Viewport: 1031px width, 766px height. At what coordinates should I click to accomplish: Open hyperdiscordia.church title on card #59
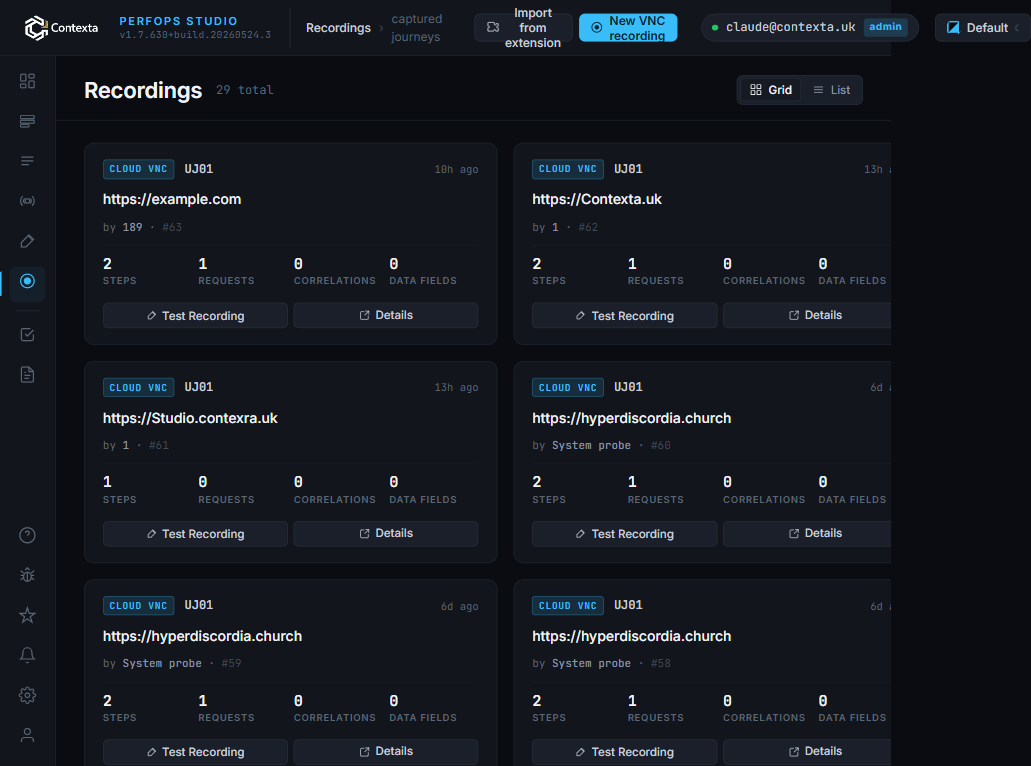tap(203, 636)
